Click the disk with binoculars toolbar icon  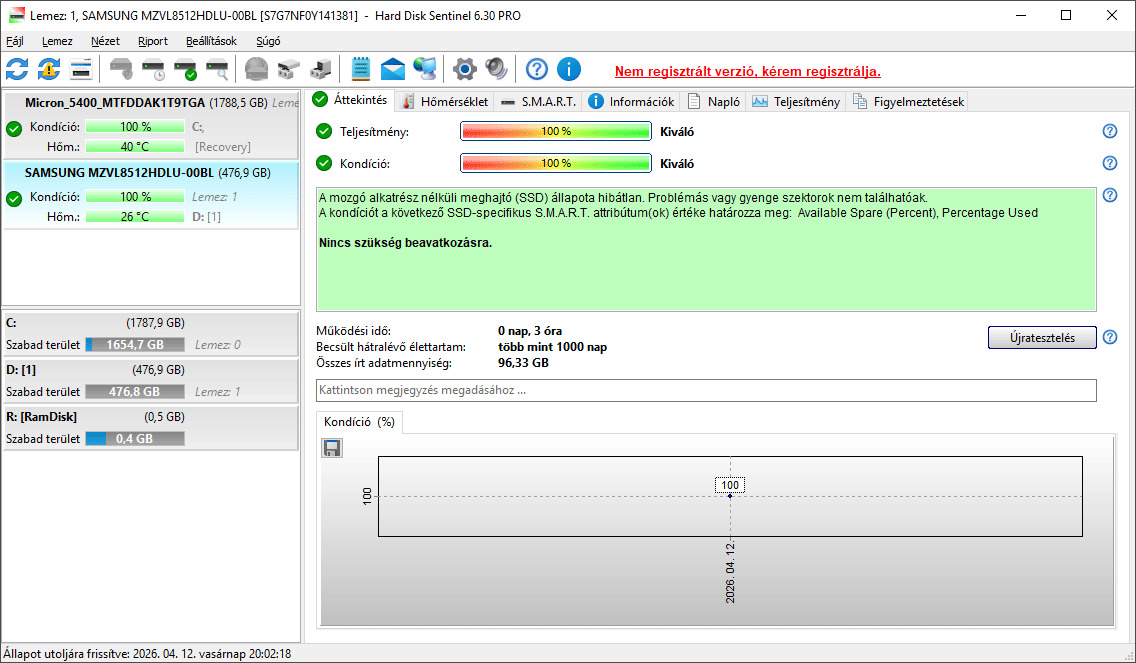coord(288,70)
